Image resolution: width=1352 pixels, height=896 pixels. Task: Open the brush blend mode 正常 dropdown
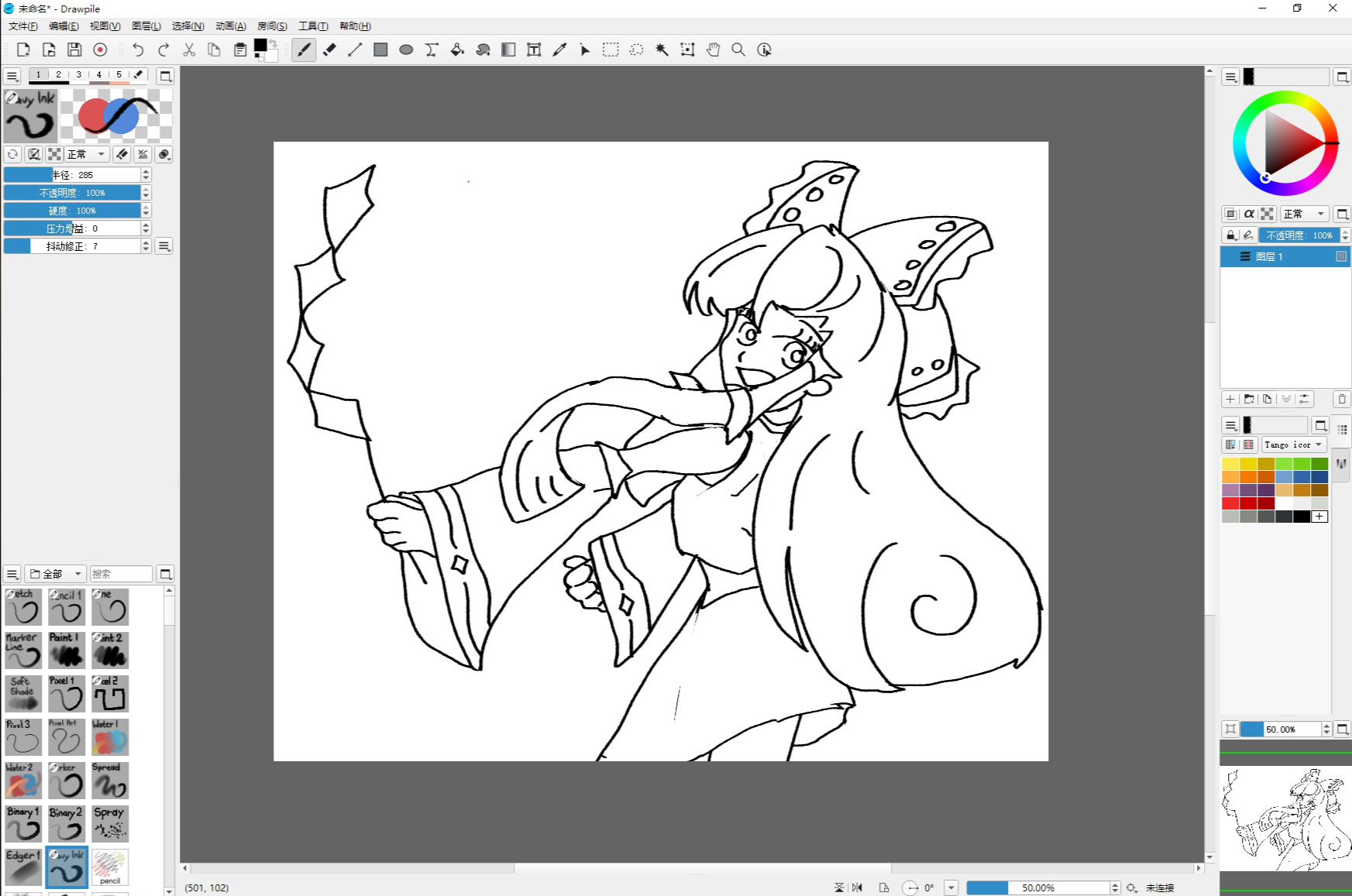(x=85, y=154)
